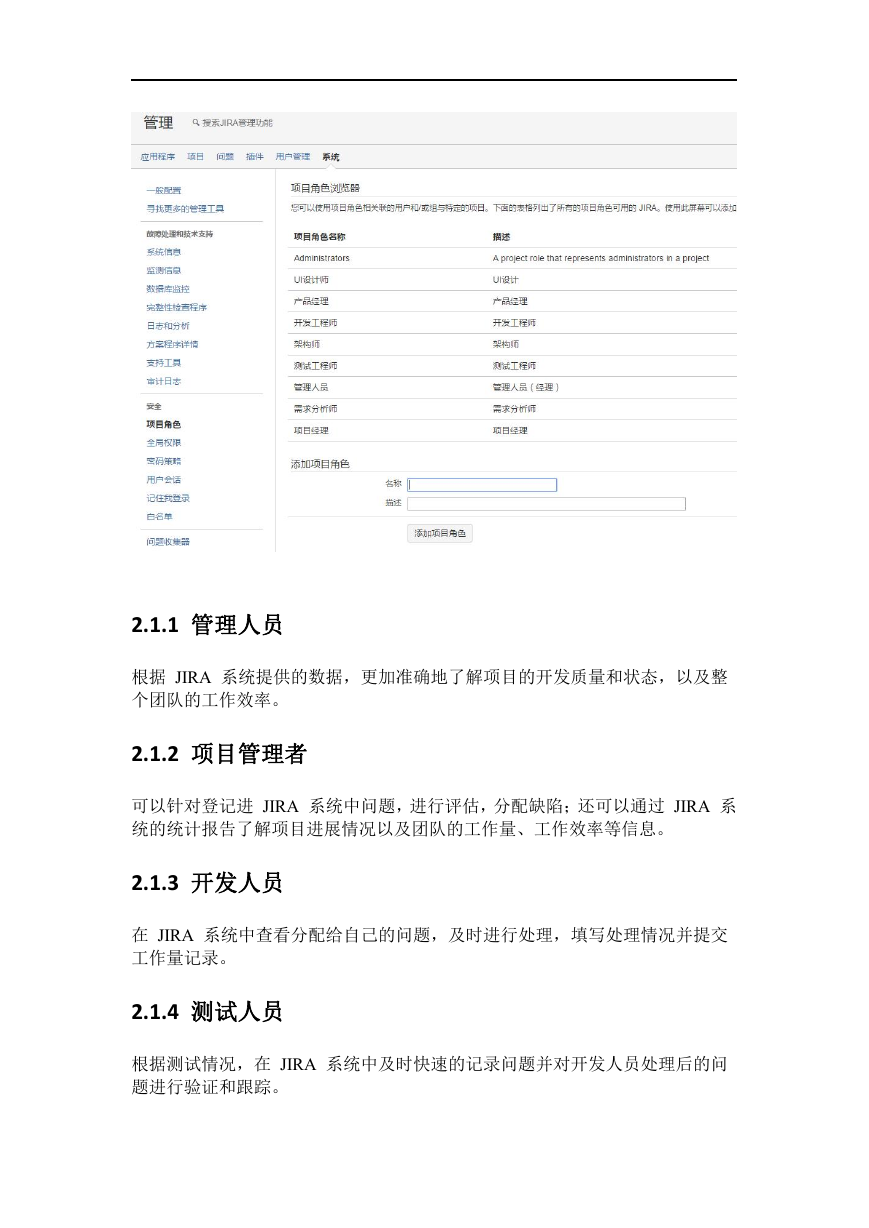Click the Administrators description text

[x=601, y=258]
